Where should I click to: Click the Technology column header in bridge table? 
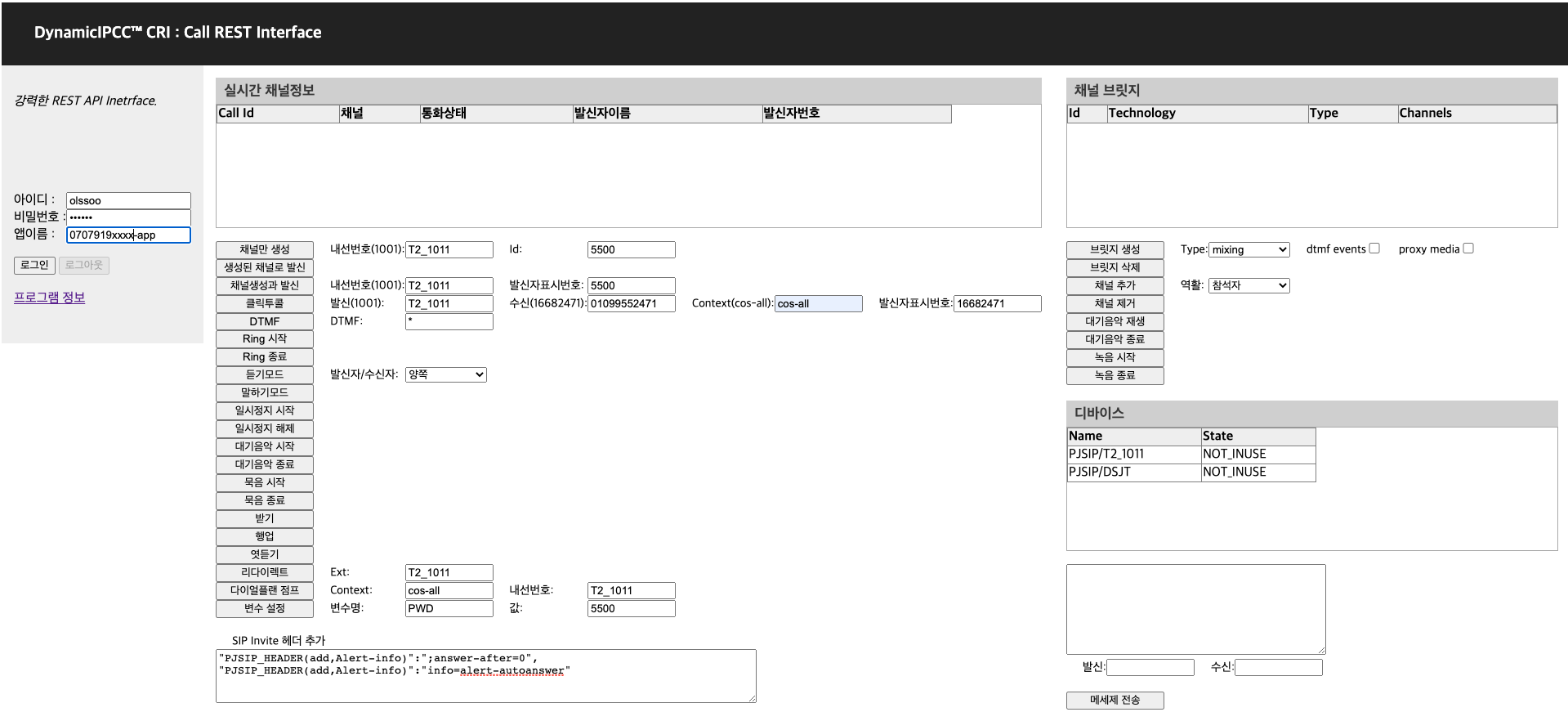pos(1208,114)
